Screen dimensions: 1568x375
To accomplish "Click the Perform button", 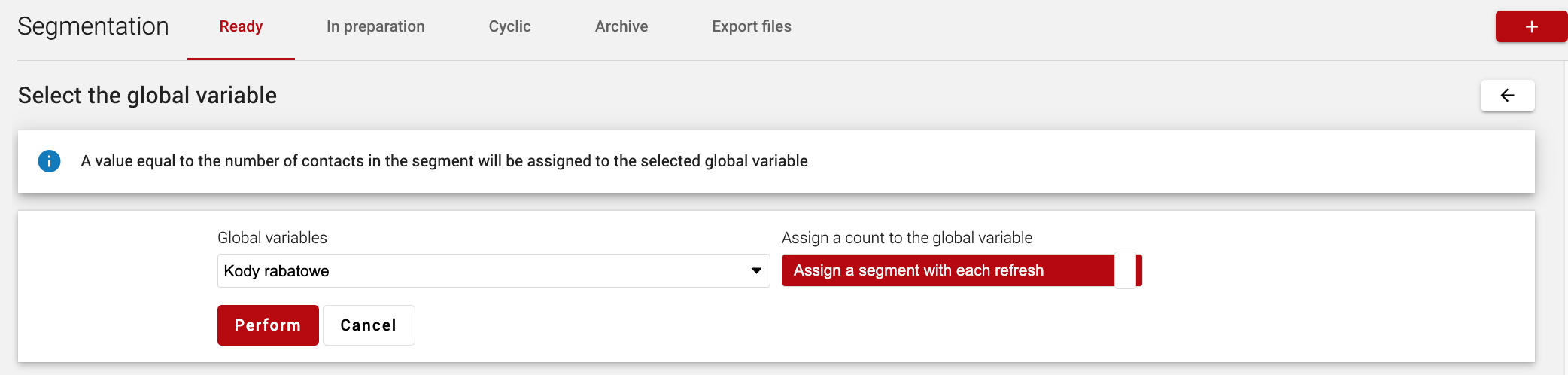I will click(x=268, y=325).
